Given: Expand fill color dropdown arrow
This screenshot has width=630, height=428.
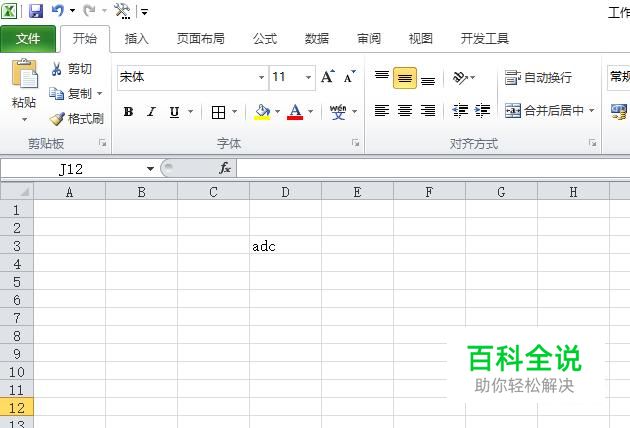Looking at the screenshot, I should click(x=277, y=111).
